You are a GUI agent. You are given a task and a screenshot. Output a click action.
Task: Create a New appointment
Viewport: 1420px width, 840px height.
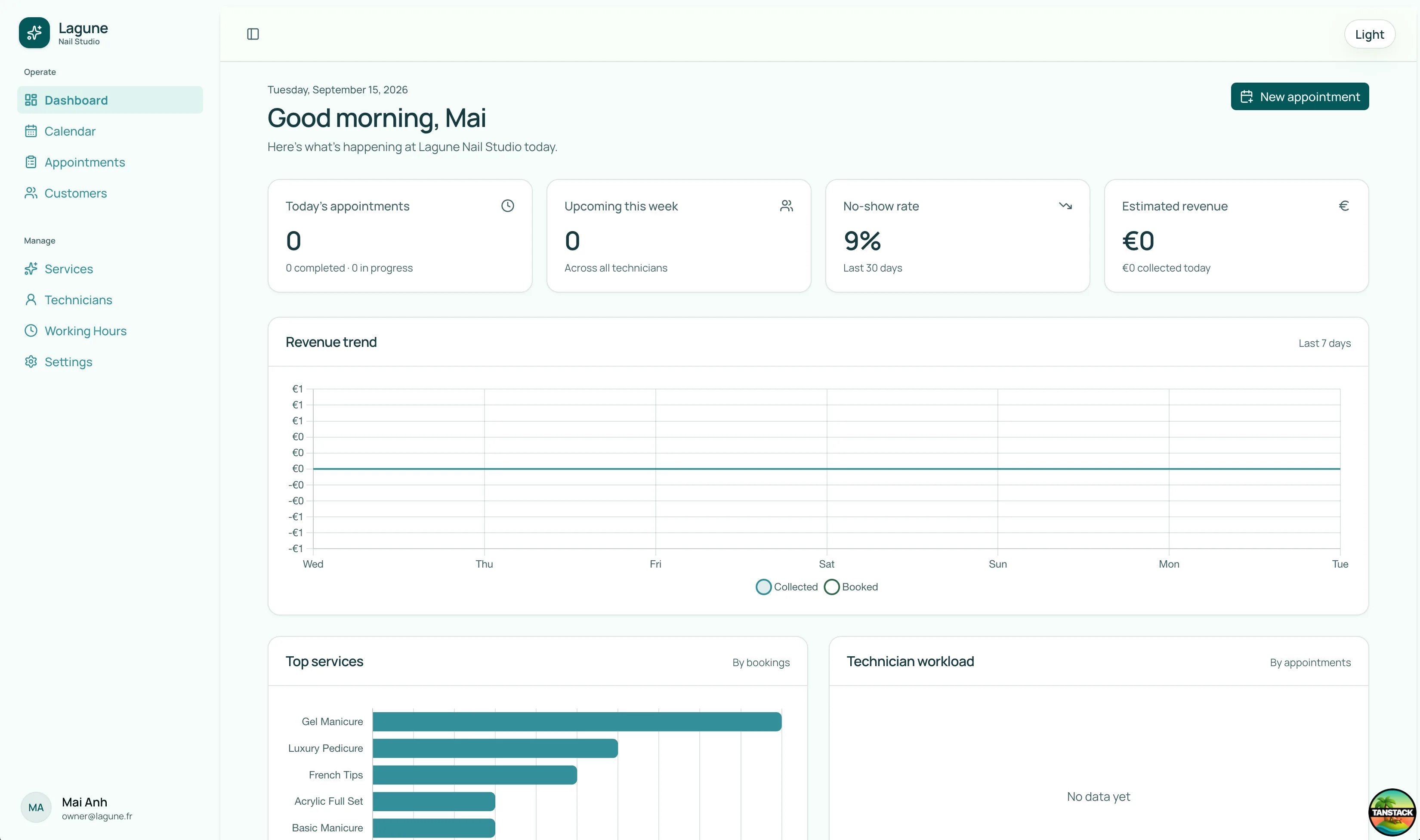tap(1300, 97)
